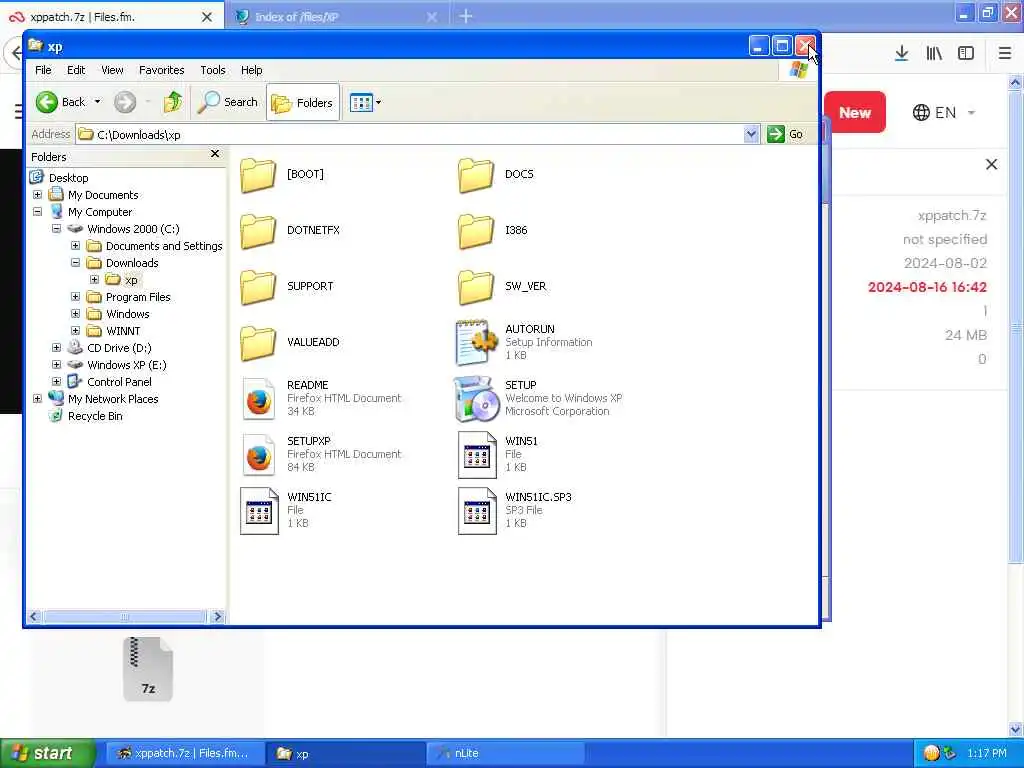
Task: Select the SETUPXP HTML document icon
Action: (259, 455)
